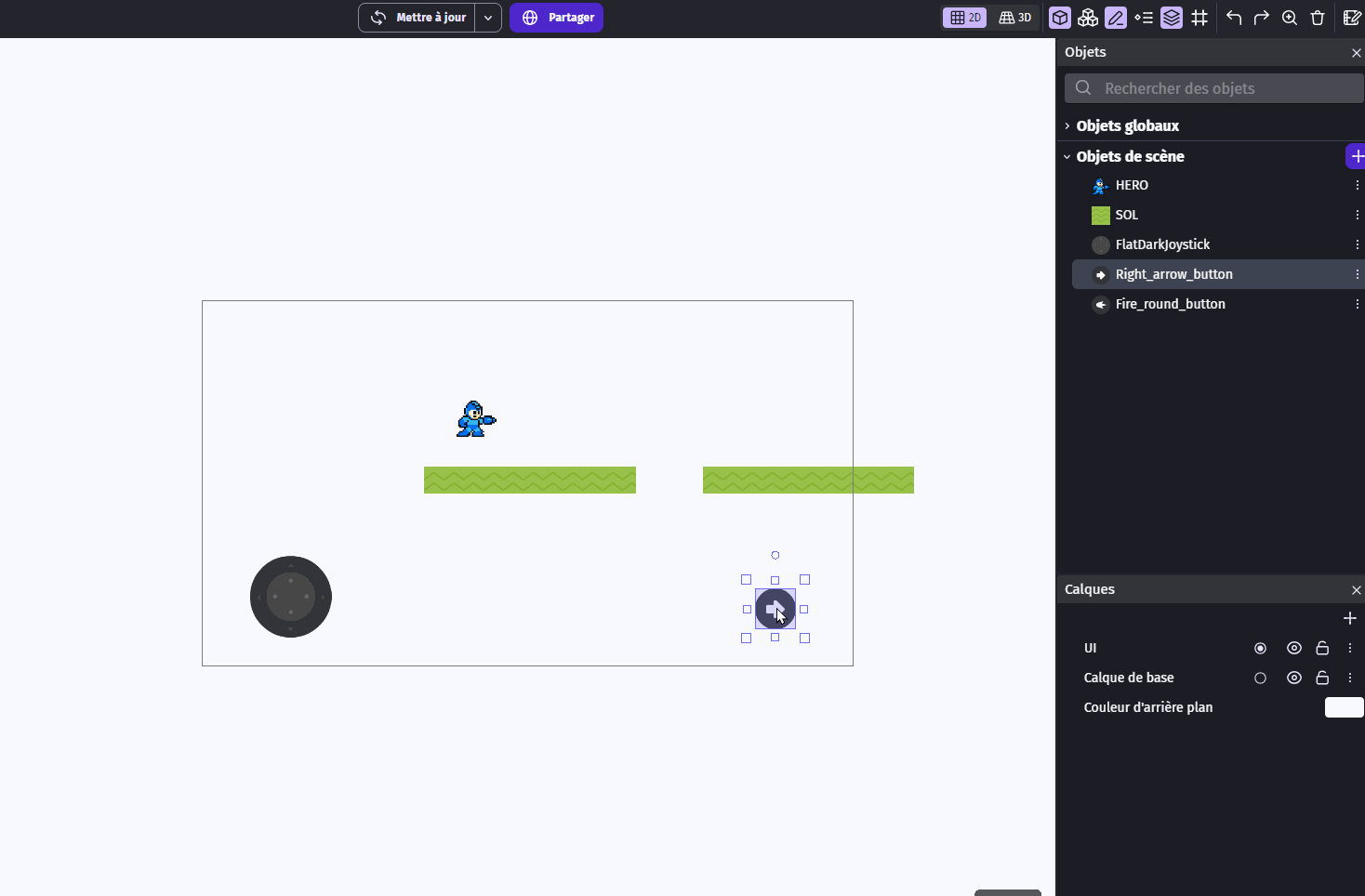Click the Calque de base layer name
This screenshot has height=896, width=1365.
pos(1129,678)
